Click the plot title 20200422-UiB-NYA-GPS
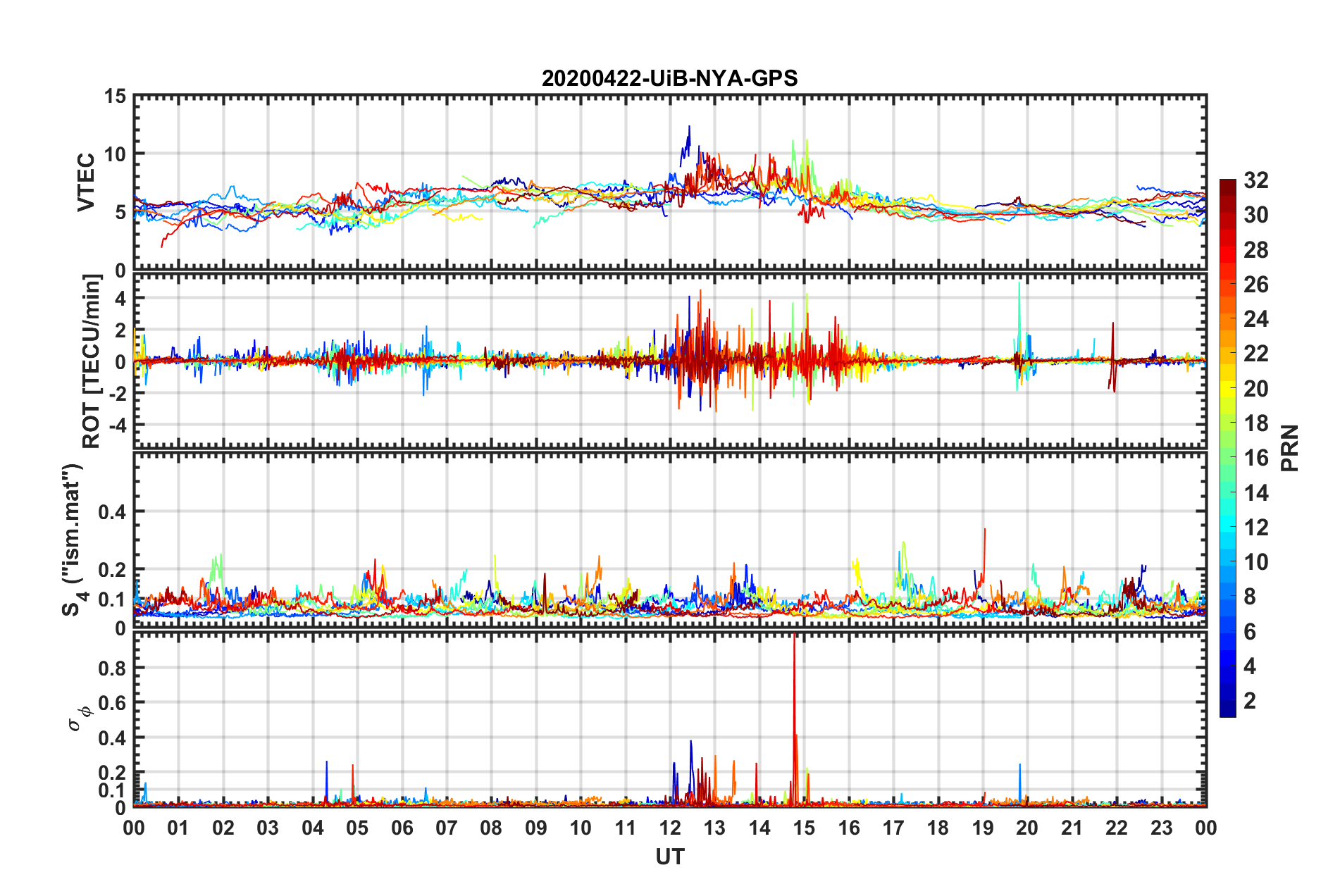Image resolution: width=1340 pixels, height=896 pixels. [x=669, y=78]
